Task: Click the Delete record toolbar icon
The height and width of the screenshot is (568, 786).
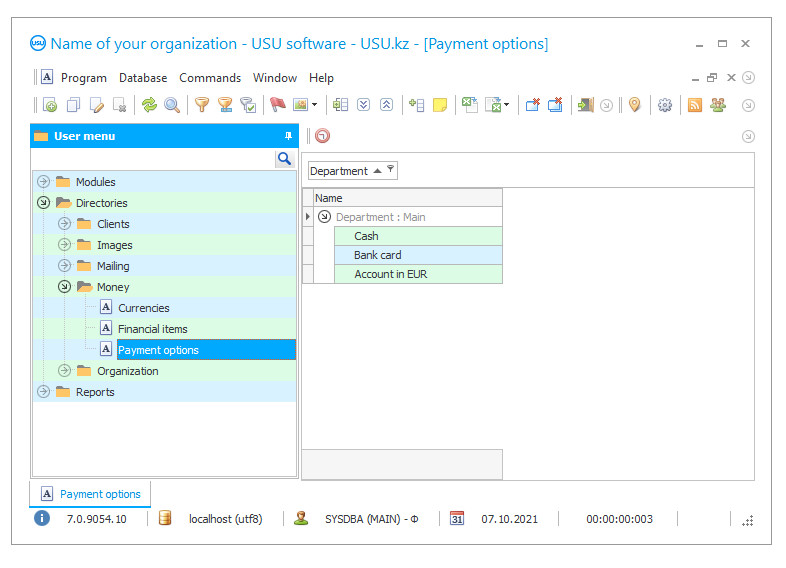Action: click(119, 105)
